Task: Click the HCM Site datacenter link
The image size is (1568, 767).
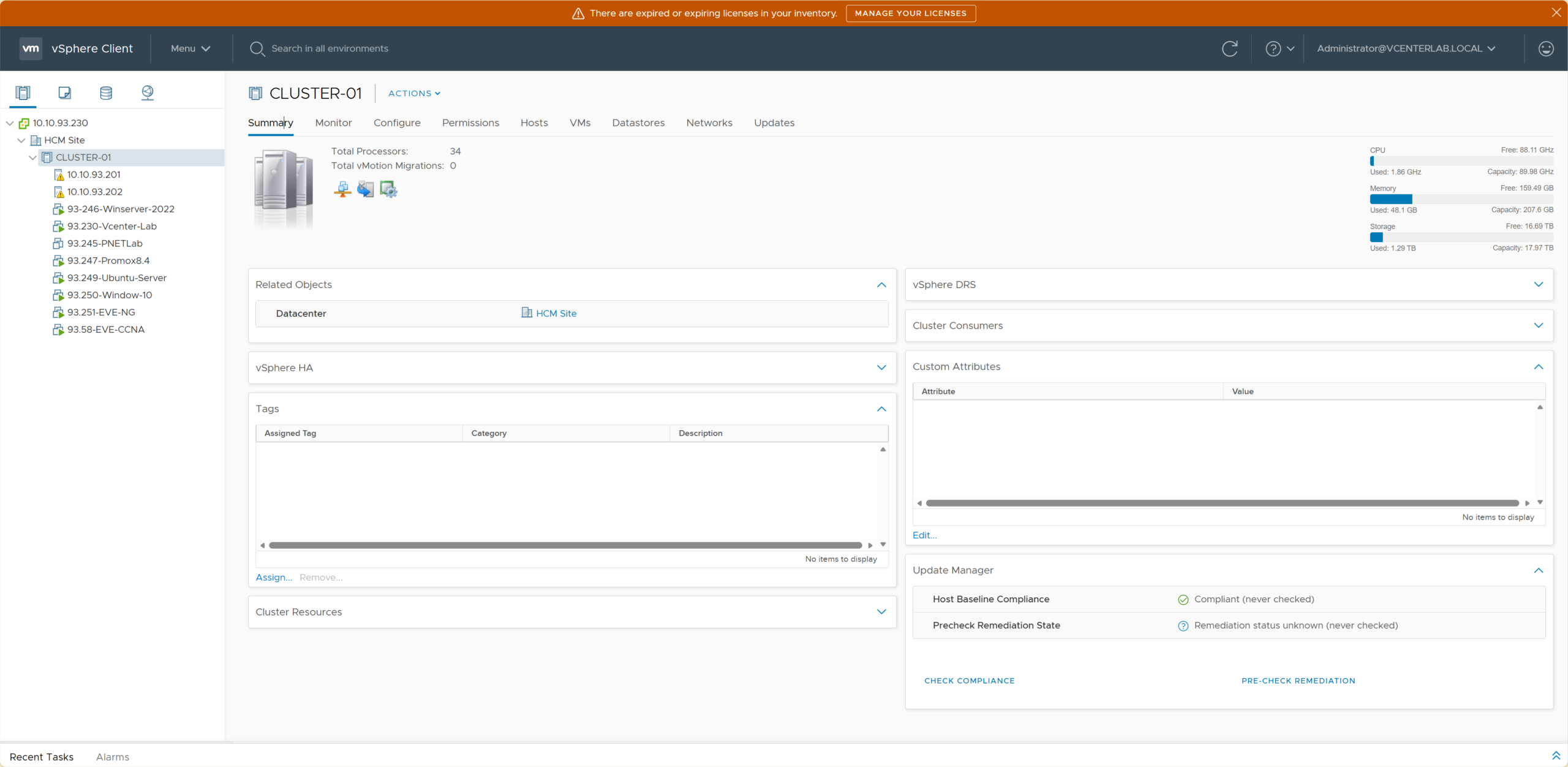Action: [x=556, y=313]
